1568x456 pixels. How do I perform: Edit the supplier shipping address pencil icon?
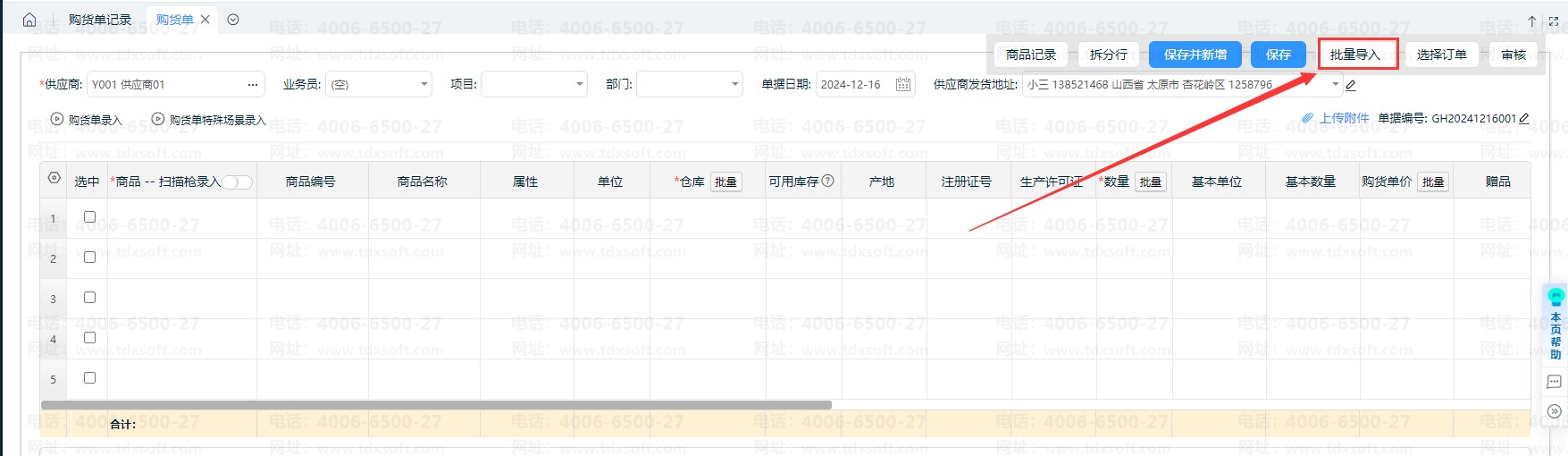tap(1351, 85)
